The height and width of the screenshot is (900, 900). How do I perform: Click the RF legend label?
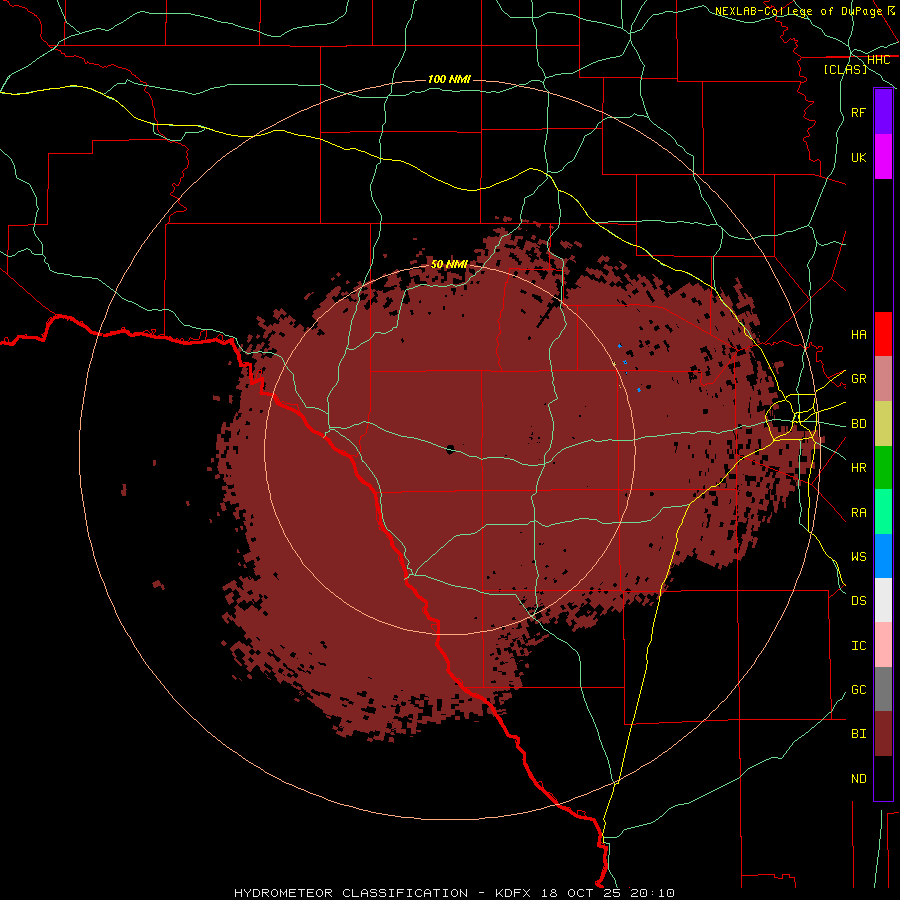pyautogui.click(x=858, y=112)
